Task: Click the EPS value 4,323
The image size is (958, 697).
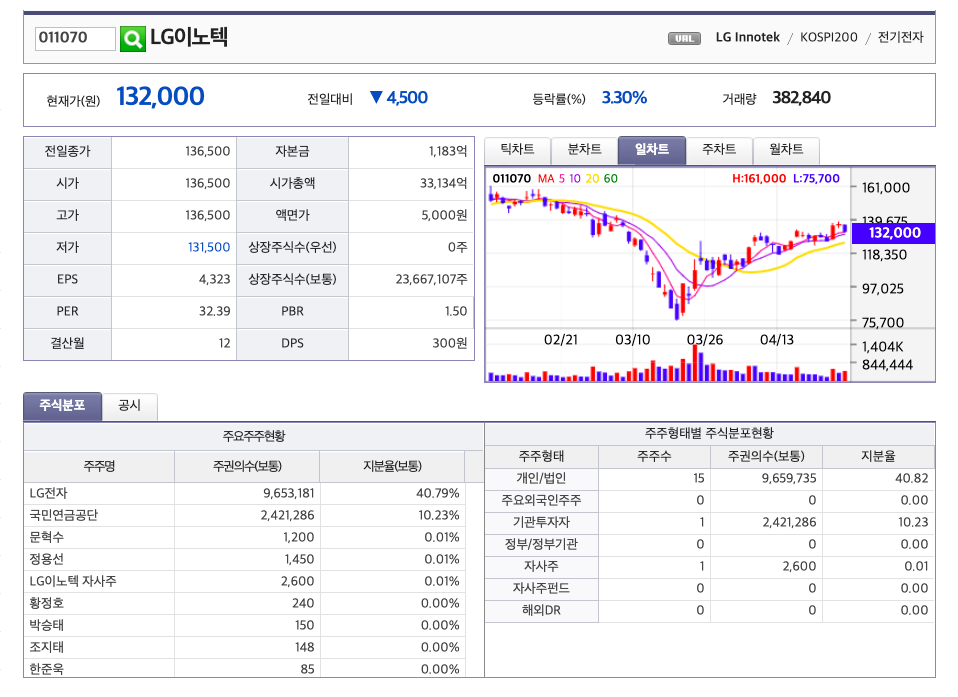Action: (x=214, y=279)
